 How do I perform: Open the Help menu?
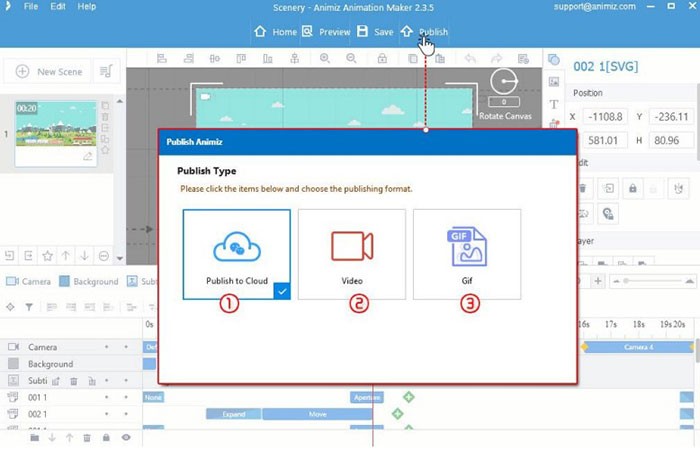[x=87, y=7]
